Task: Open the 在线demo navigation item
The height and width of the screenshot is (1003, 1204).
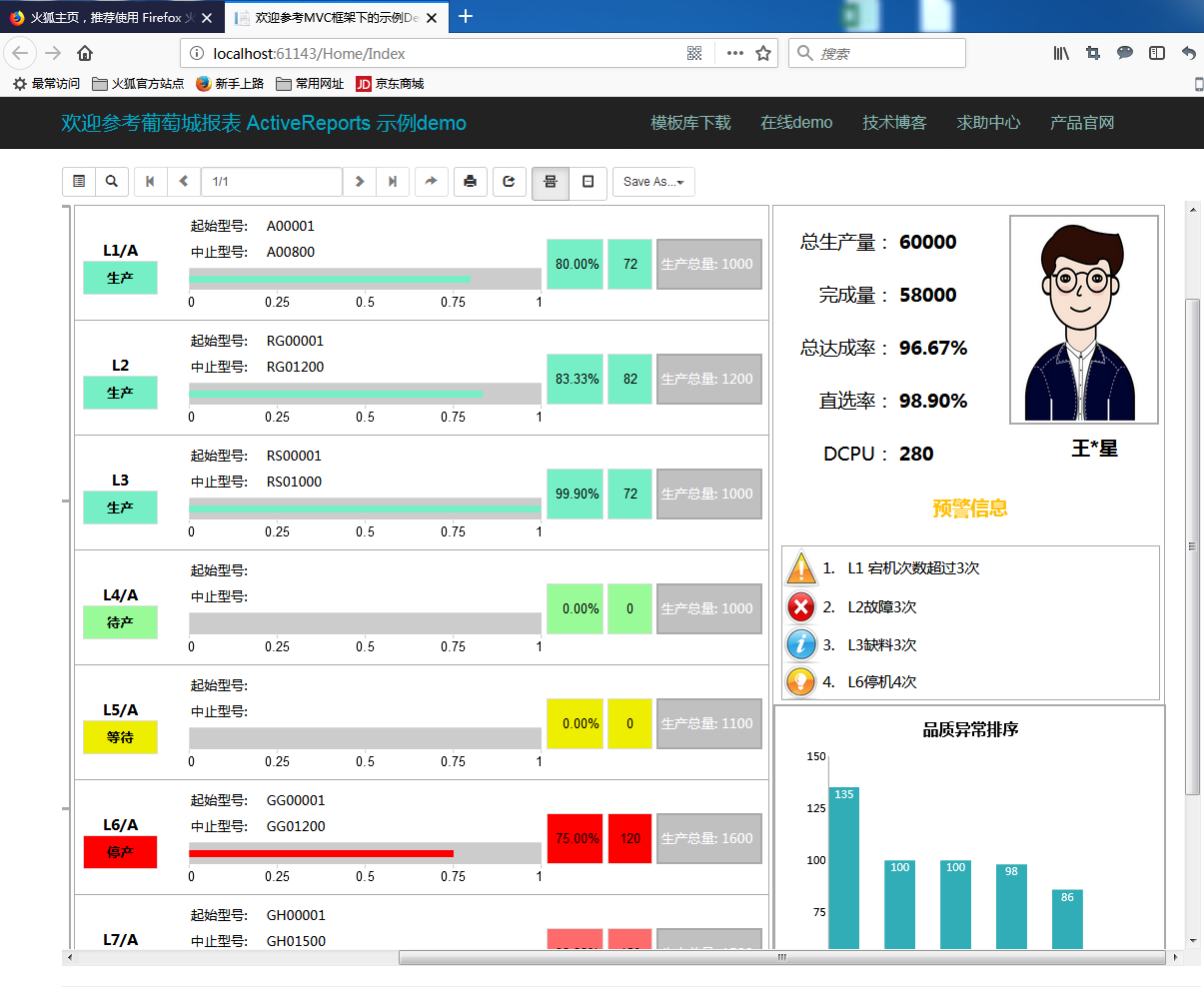Action: pos(796,123)
